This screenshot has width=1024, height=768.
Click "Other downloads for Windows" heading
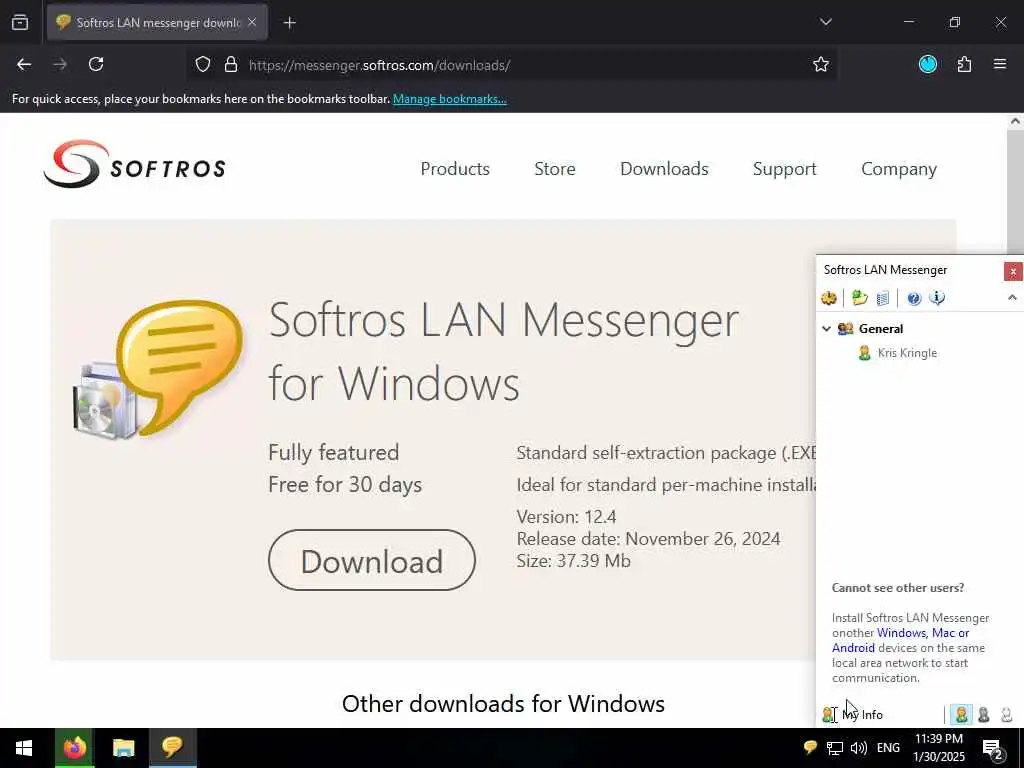point(503,703)
